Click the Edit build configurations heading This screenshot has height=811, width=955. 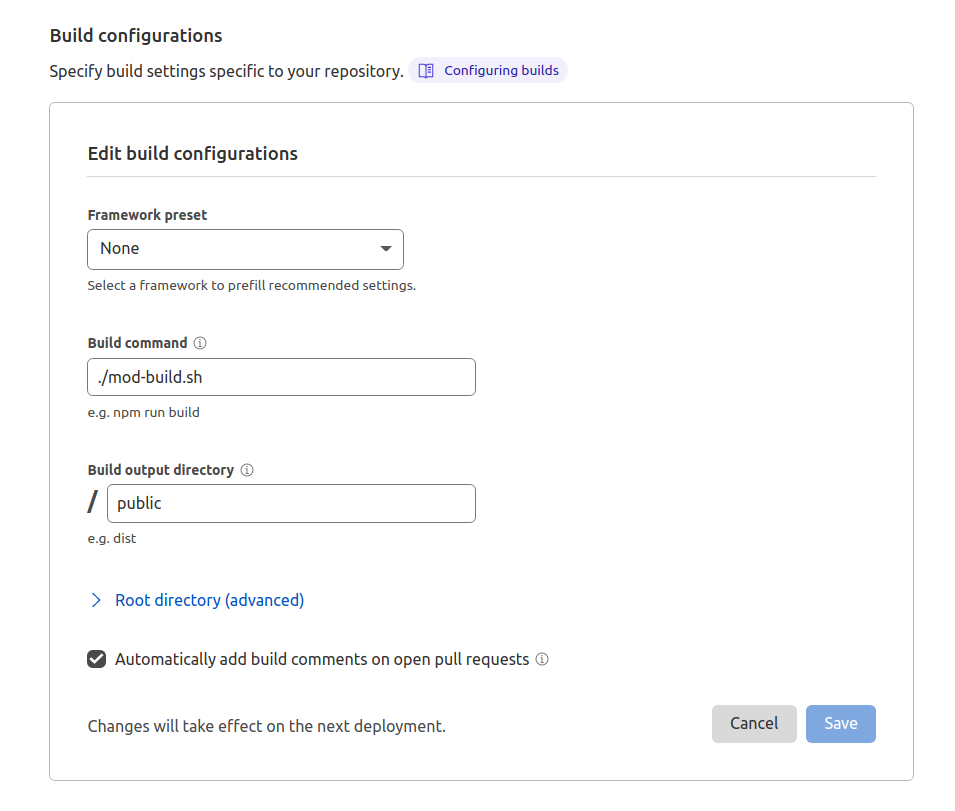193,154
